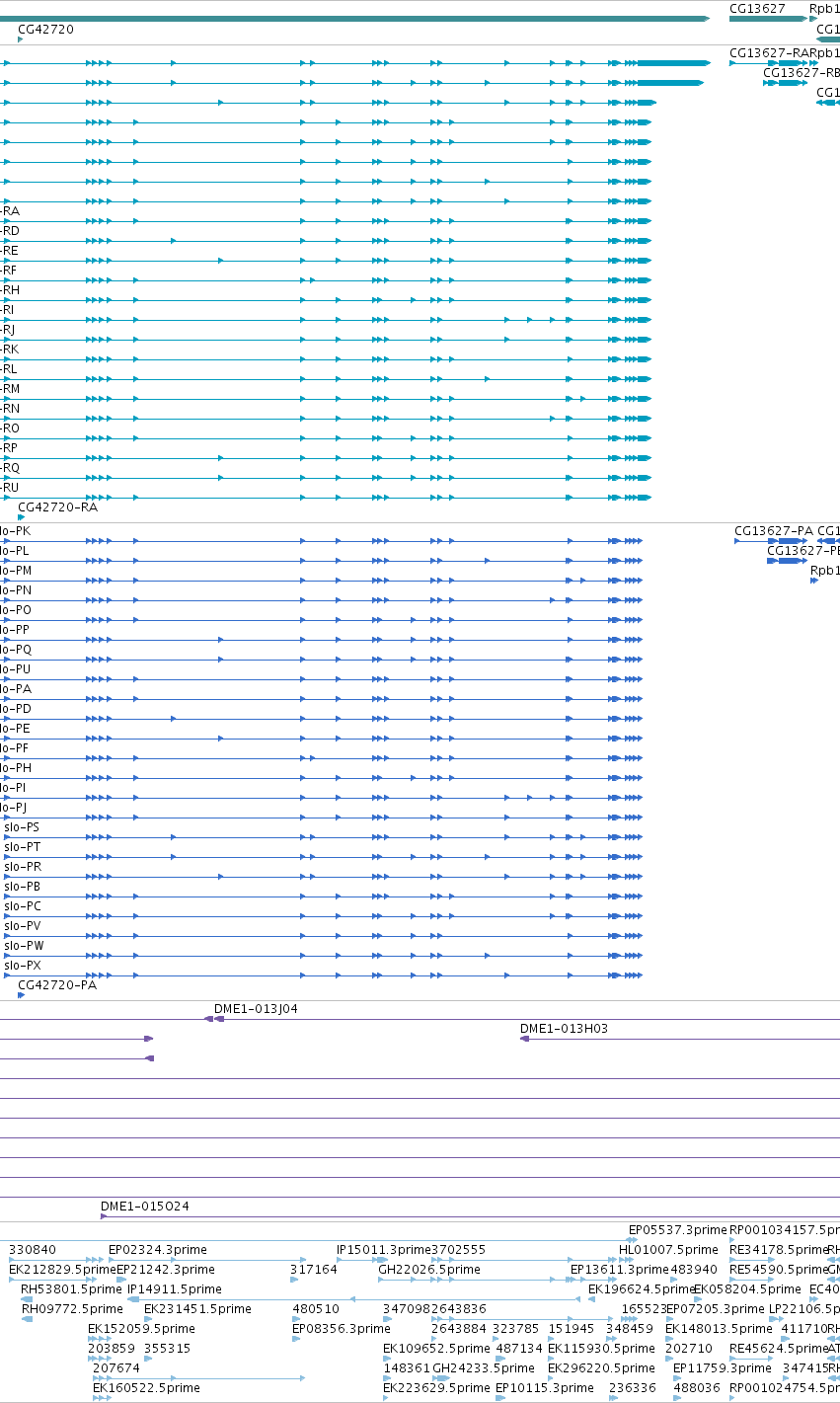Open the DME1-015O24 clone label
This screenshot has height=1403, width=840.
click(145, 1207)
